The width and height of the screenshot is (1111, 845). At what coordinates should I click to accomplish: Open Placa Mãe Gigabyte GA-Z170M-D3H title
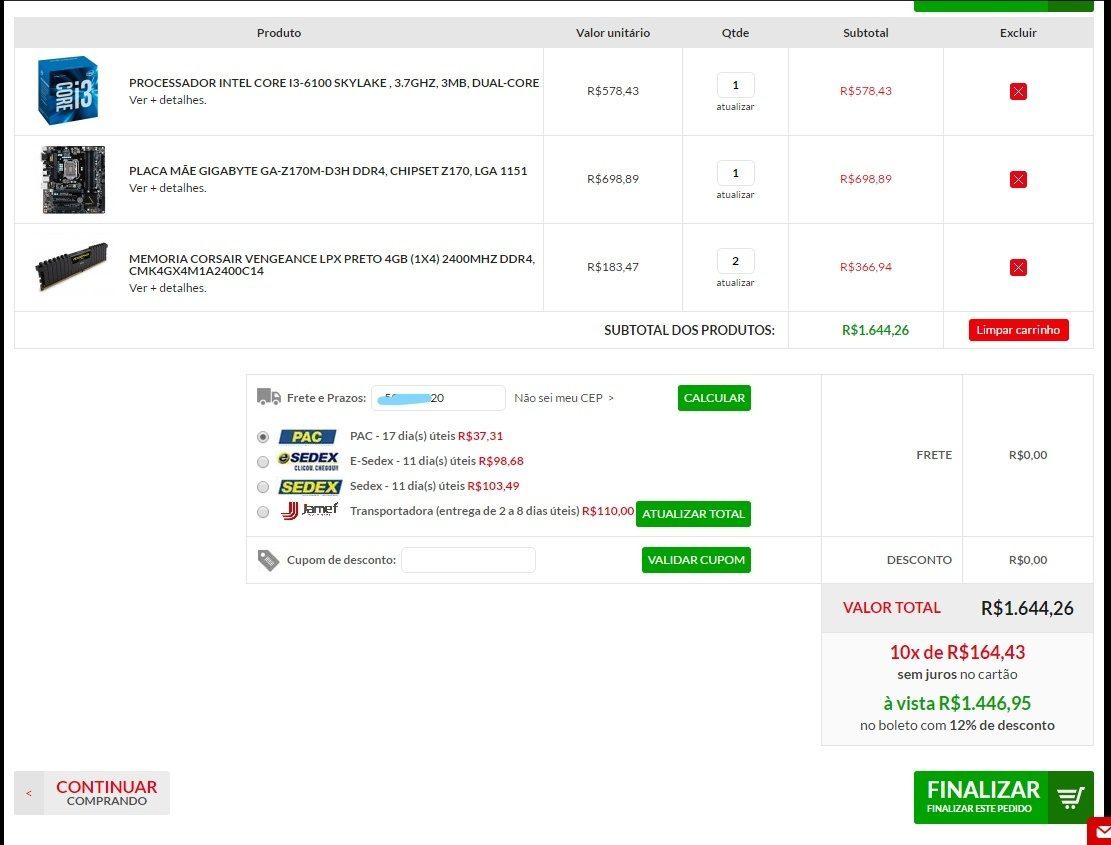[328, 171]
